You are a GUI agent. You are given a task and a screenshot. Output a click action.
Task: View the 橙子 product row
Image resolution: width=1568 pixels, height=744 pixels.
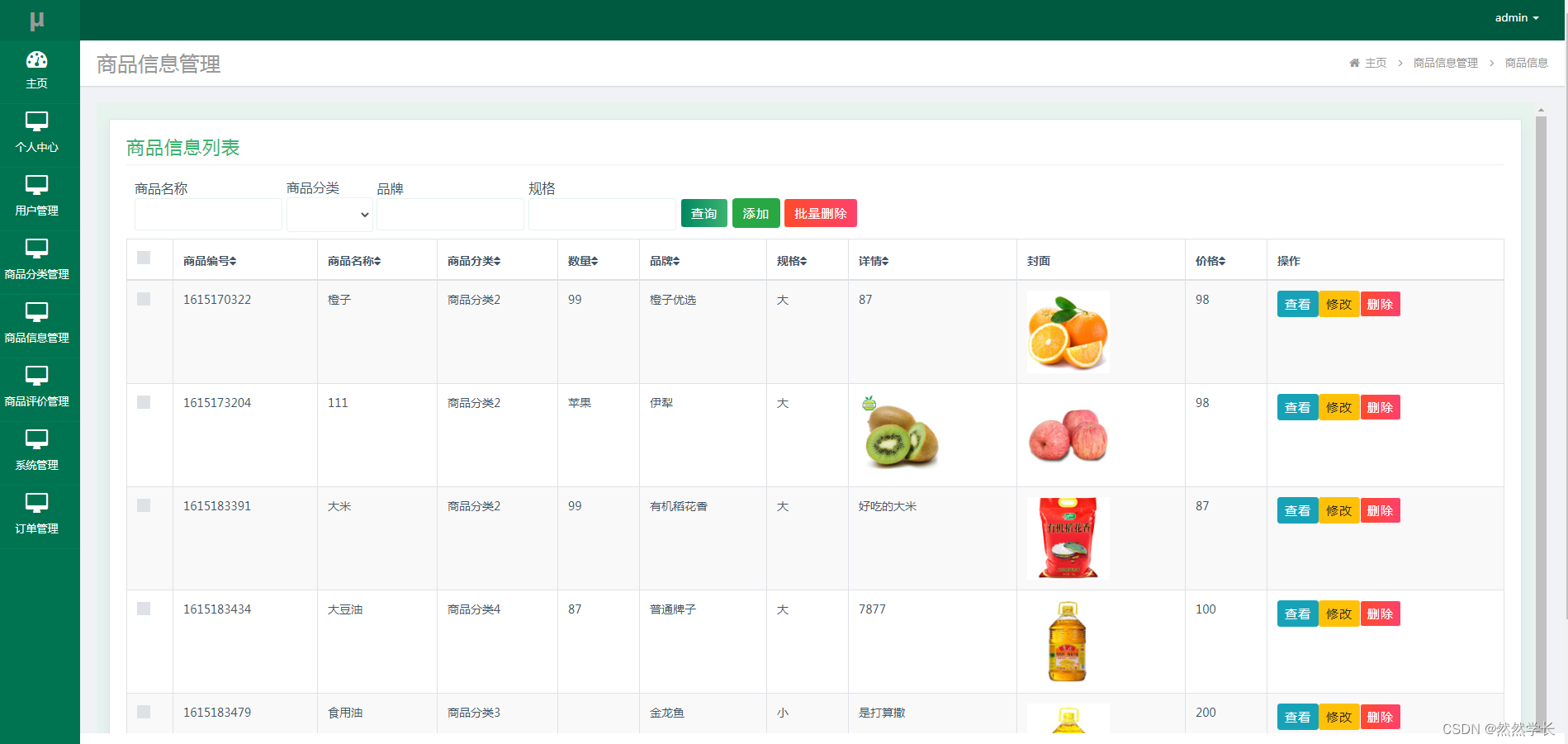pyautogui.click(x=1297, y=304)
